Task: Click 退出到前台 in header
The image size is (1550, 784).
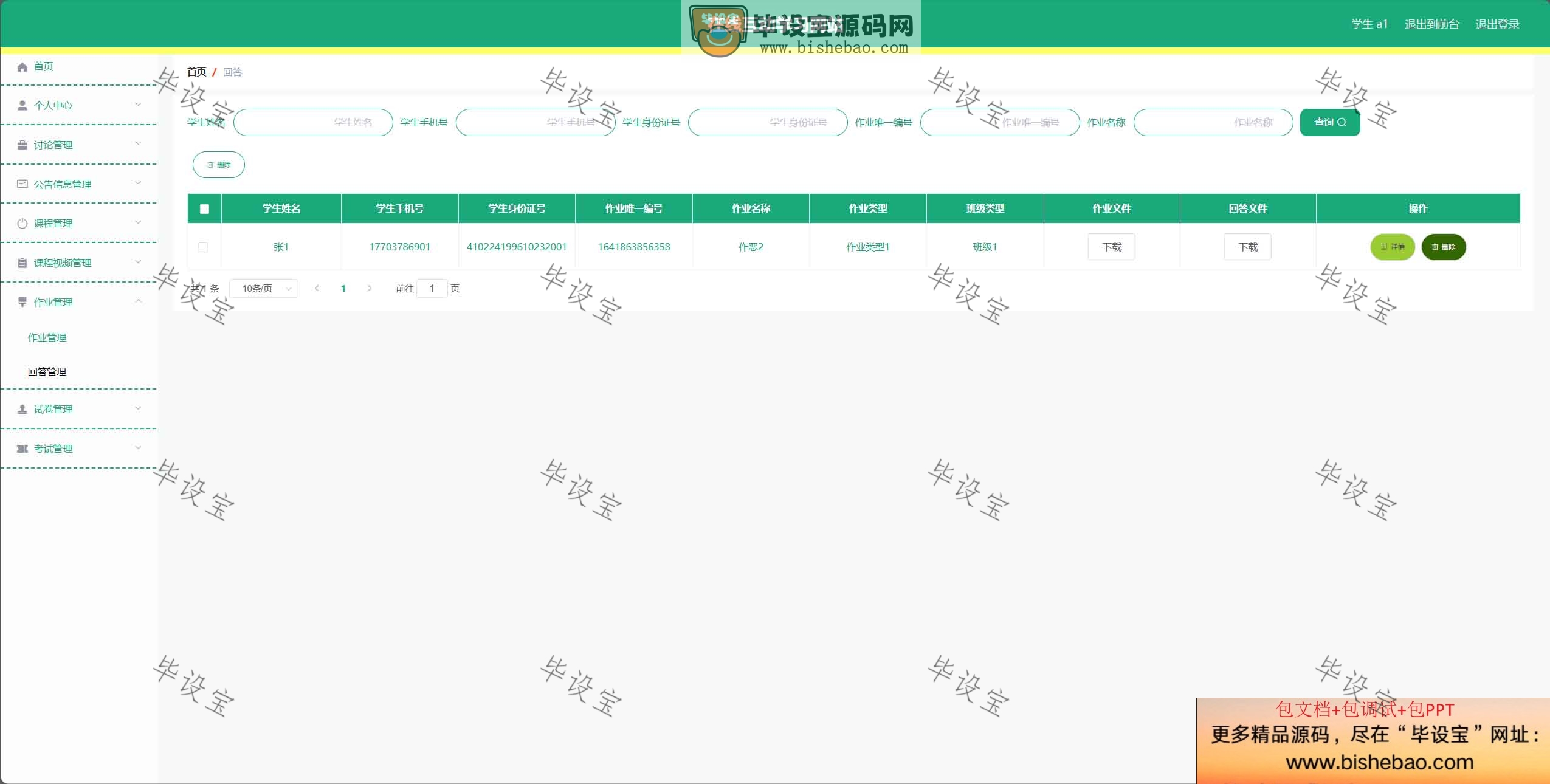Action: (x=1432, y=24)
